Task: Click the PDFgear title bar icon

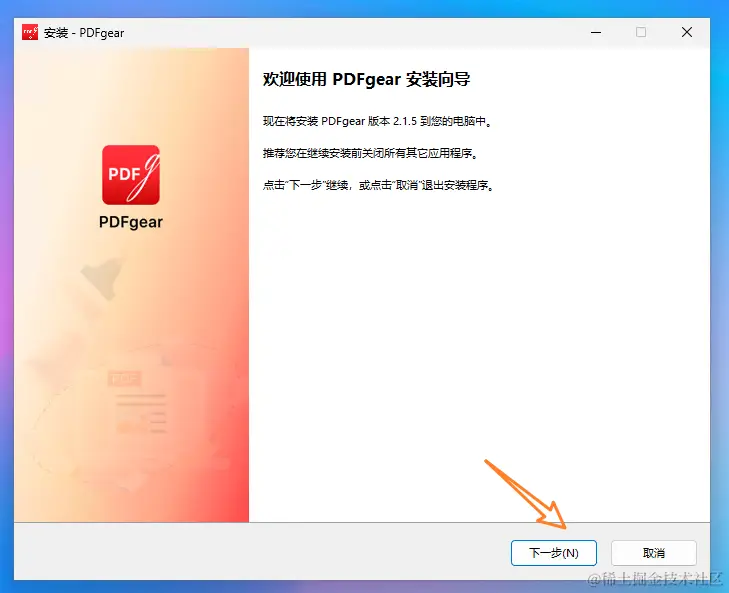Action: 30,33
